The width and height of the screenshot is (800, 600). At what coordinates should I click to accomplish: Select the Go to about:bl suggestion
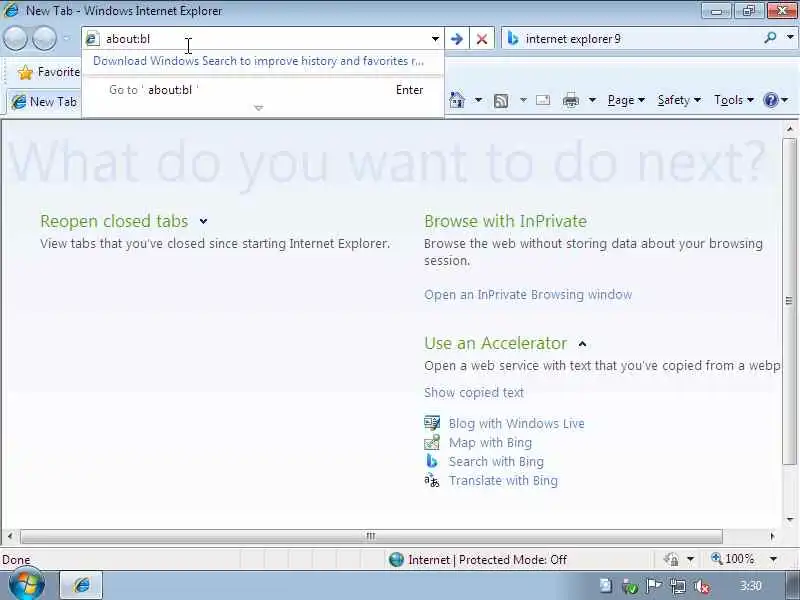tap(262, 90)
